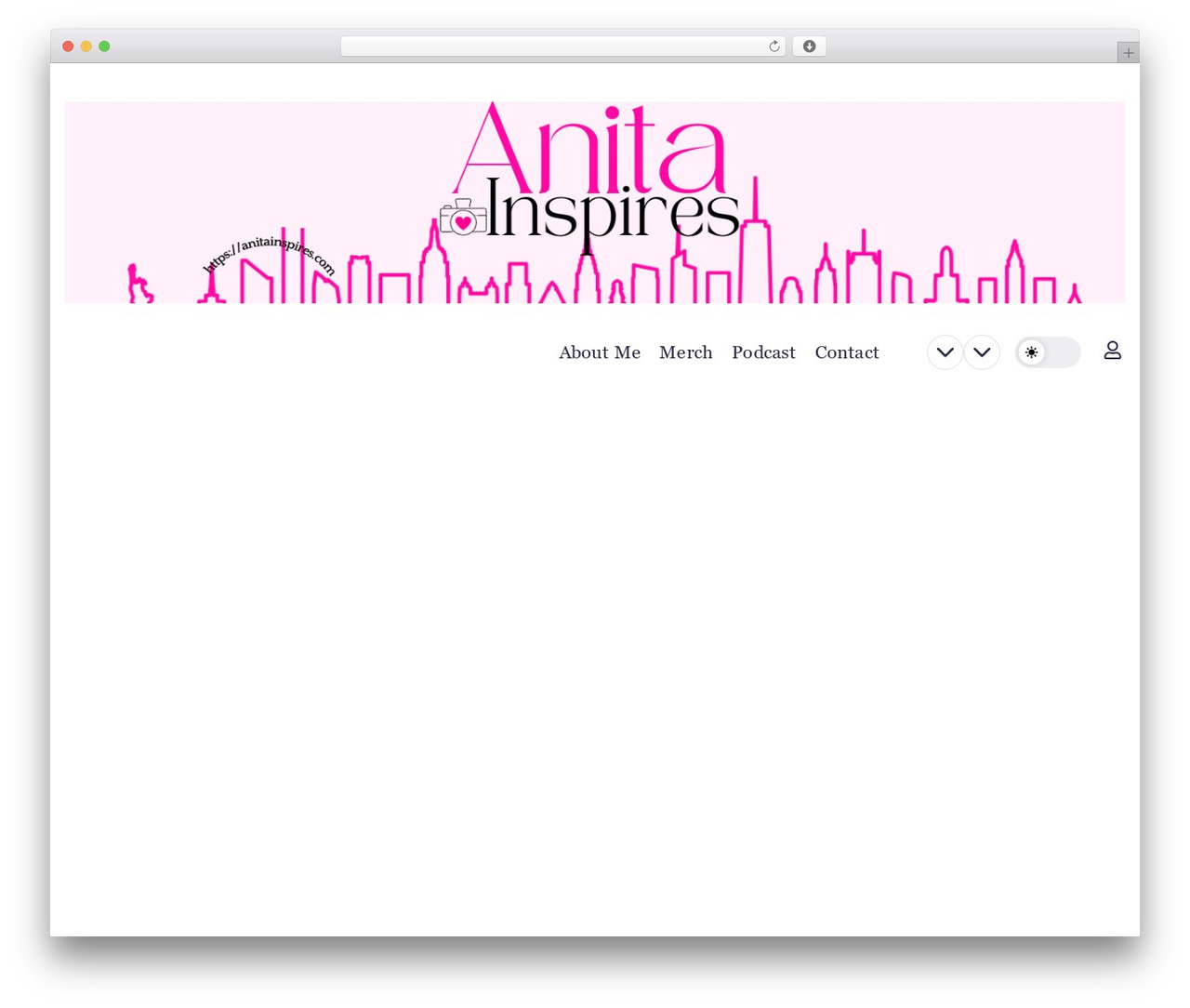
Task: Visit the Podcast page link
Action: click(x=763, y=352)
